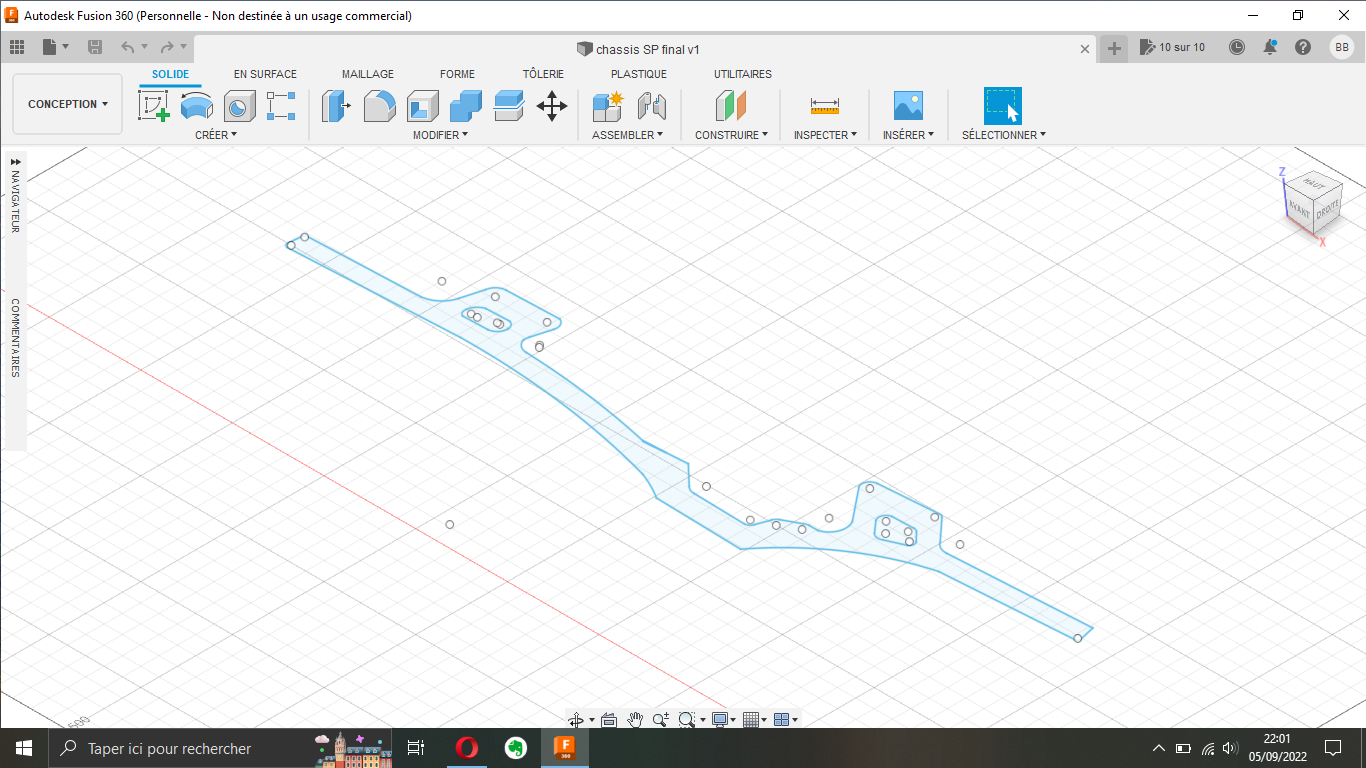Switch to the FORME tab
Image resolution: width=1366 pixels, height=768 pixels.
(457, 74)
